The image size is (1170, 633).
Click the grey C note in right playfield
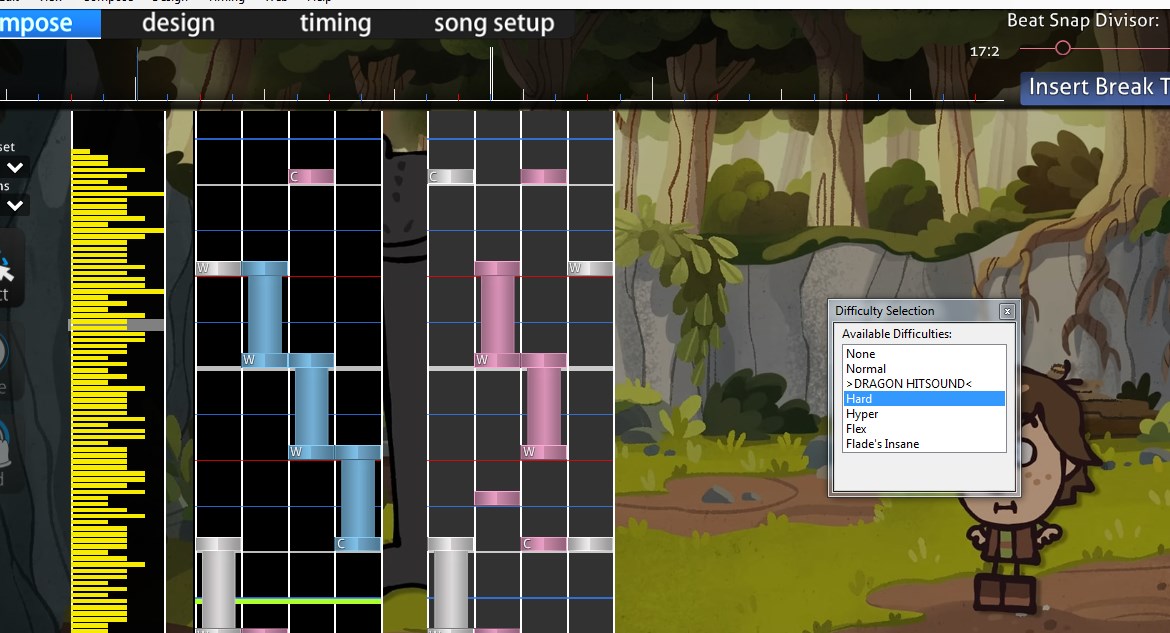pos(450,177)
